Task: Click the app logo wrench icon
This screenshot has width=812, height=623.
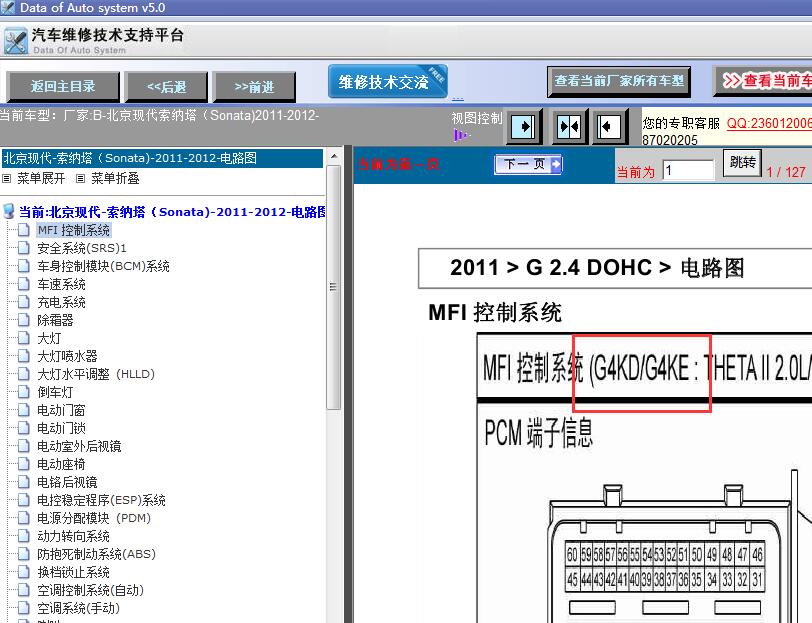Action: [x=15, y=41]
